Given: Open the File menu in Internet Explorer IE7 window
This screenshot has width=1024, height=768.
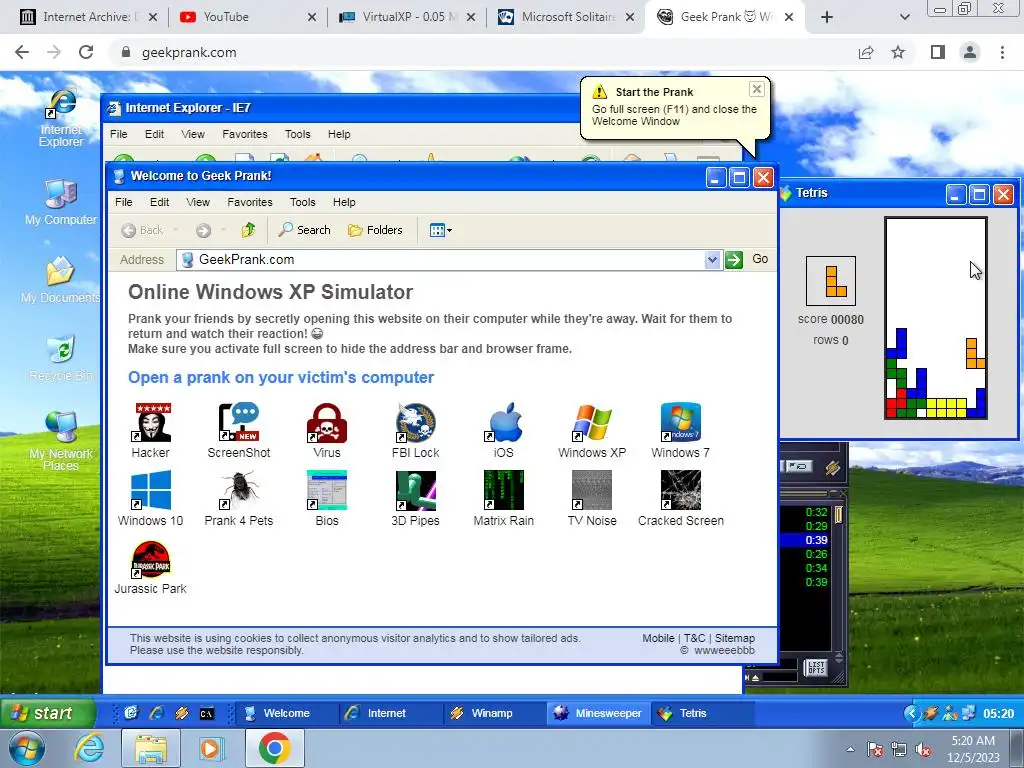Looking at the screenshot, I should (118, 135).
